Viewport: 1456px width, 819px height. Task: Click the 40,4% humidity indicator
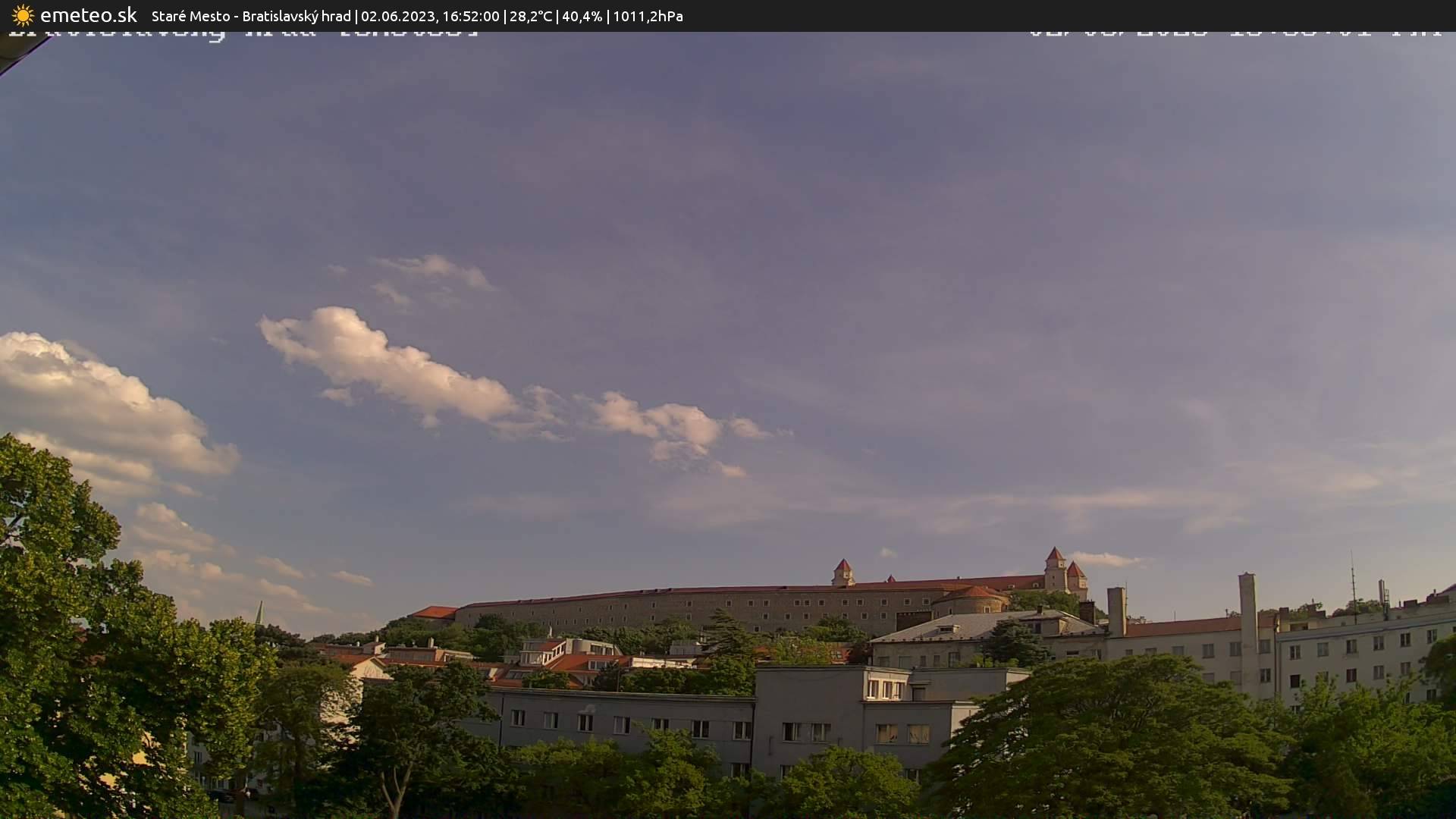click(x=581, y=15)
